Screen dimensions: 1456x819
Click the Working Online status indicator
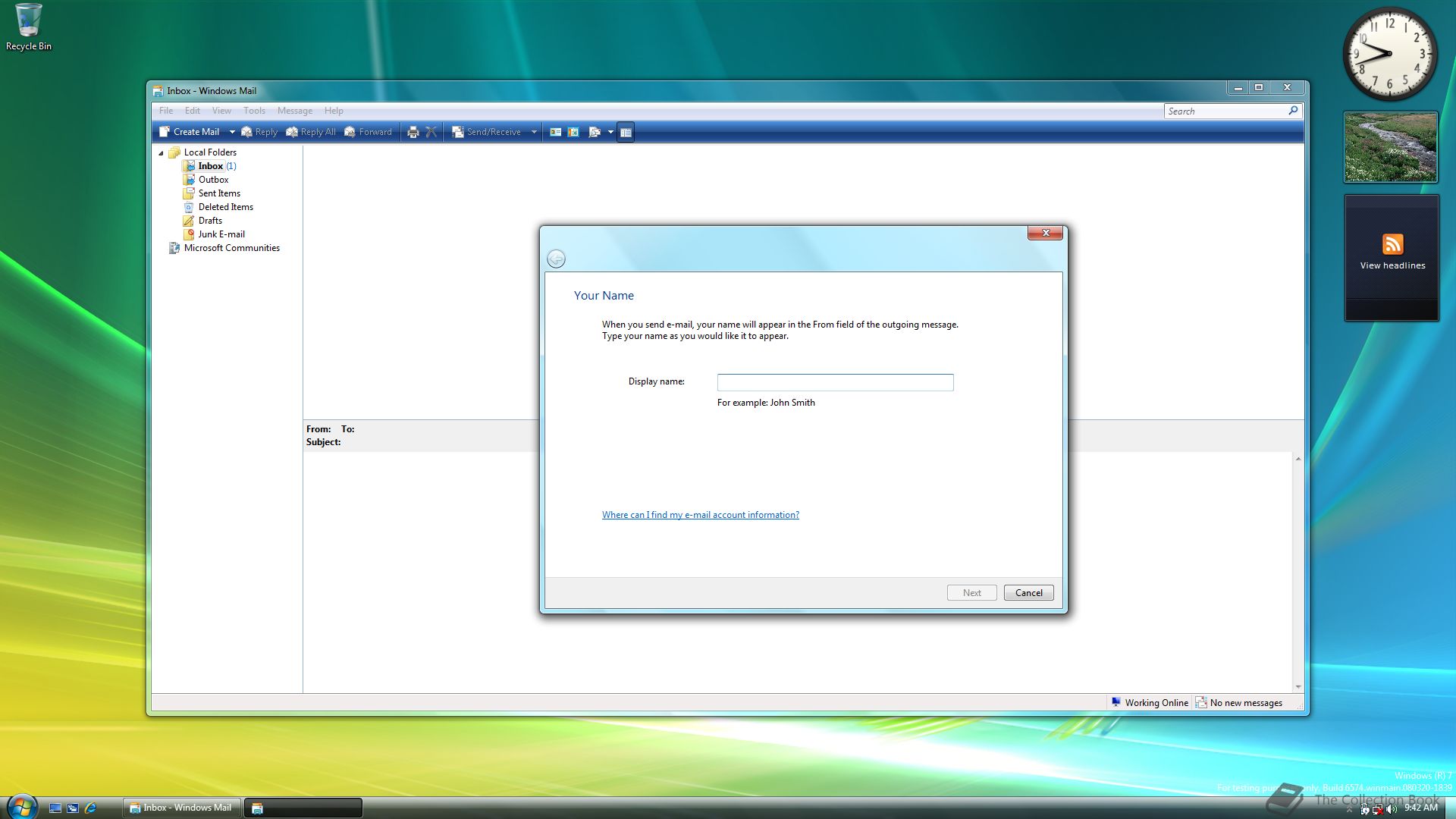(1150, 703)
